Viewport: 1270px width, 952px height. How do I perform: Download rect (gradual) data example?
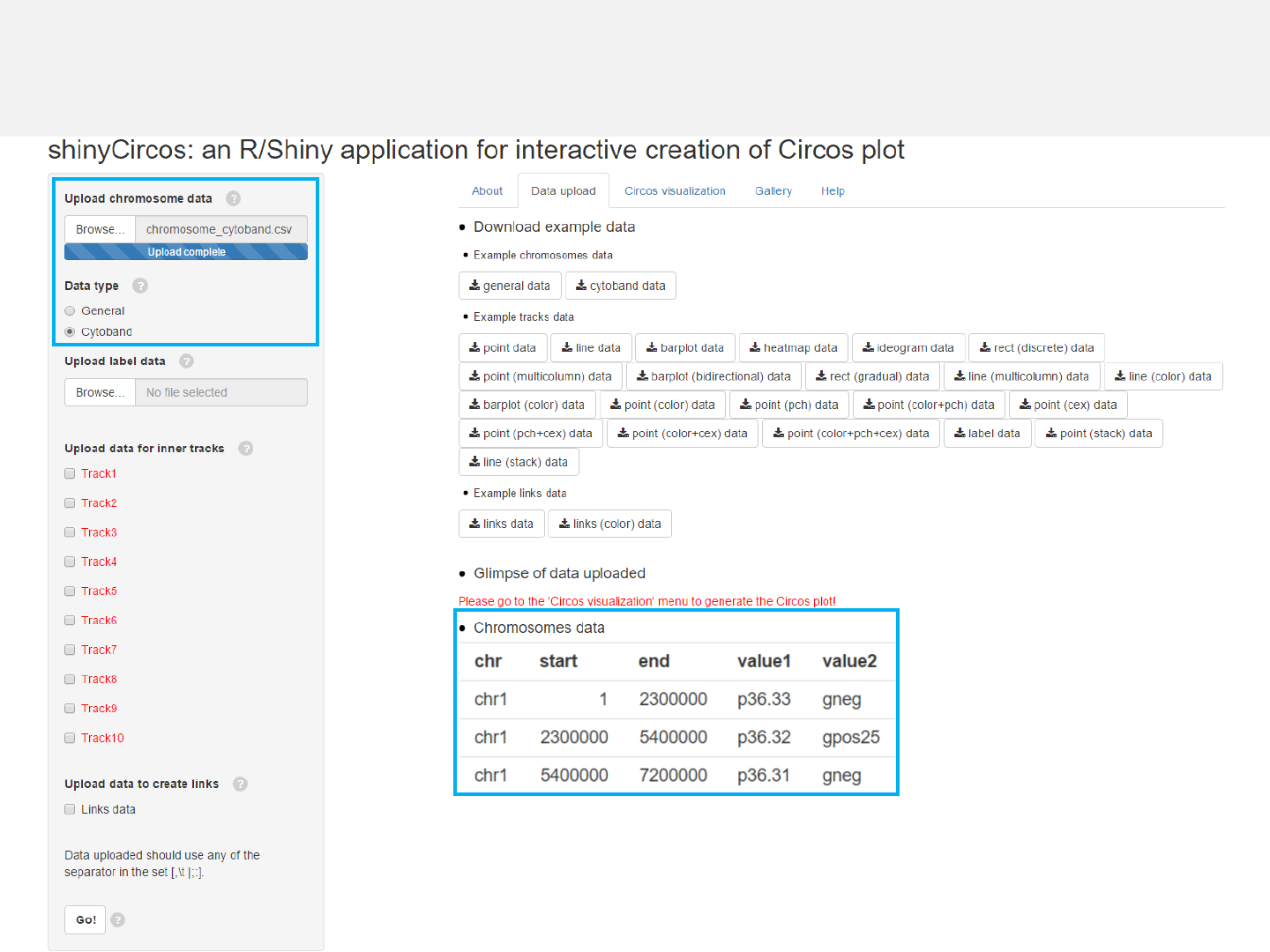tap(873, 376)
